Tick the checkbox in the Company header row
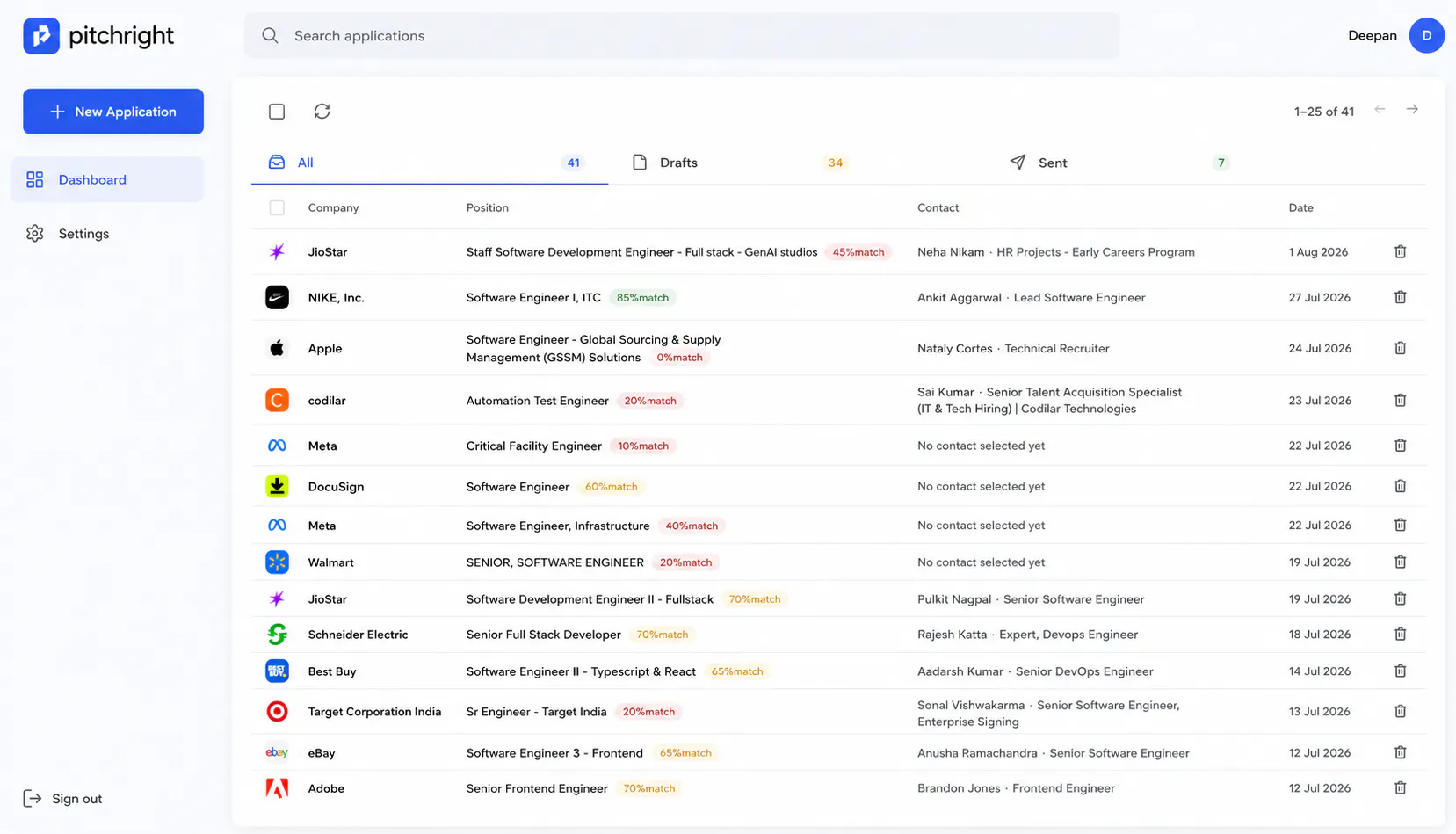The width and height of the screenshot is (1456, 834). click(277, 208)
